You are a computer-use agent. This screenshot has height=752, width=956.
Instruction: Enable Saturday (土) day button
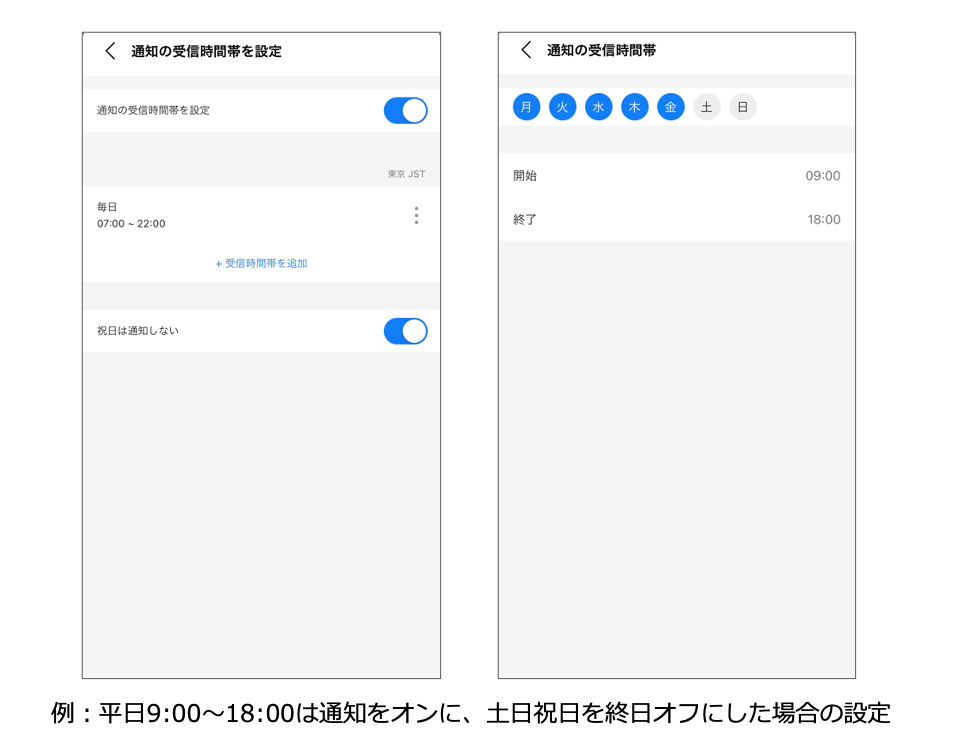tap(706, 107)
